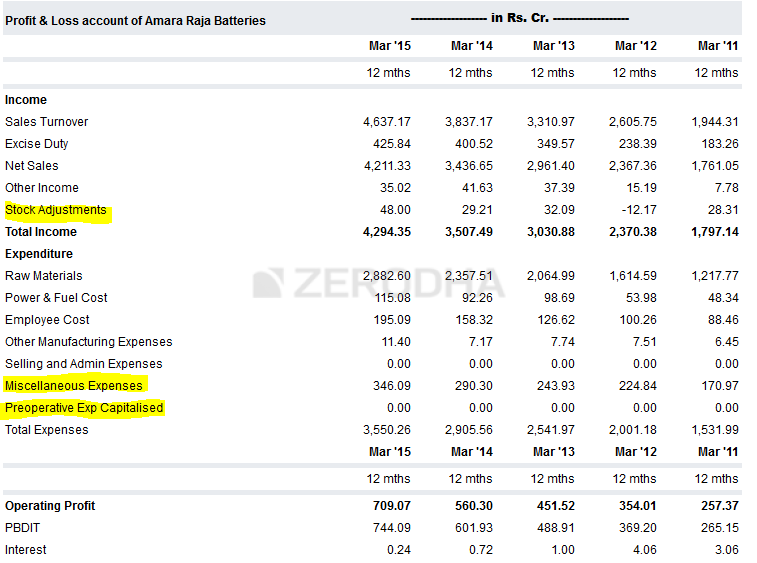Click Employee Cost value 88.46
The image size is (757, 563).
723,320
